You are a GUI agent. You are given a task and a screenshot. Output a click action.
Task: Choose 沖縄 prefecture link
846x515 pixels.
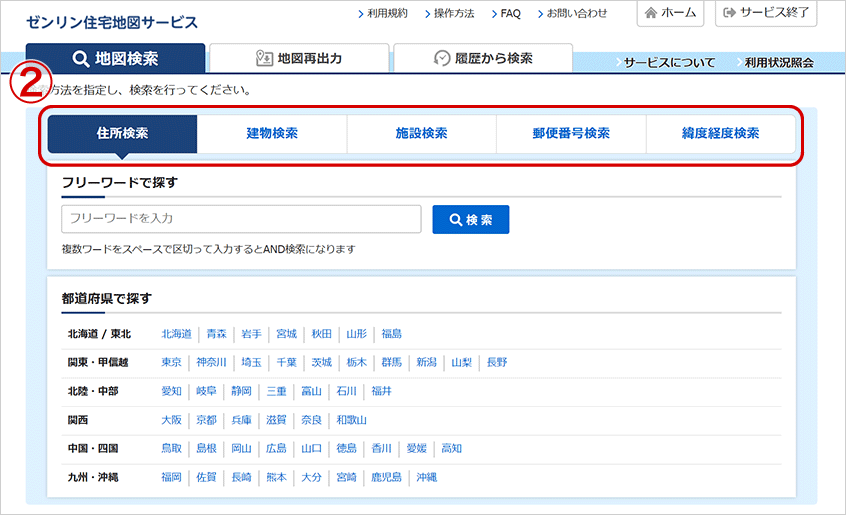(x=427, y=477)
